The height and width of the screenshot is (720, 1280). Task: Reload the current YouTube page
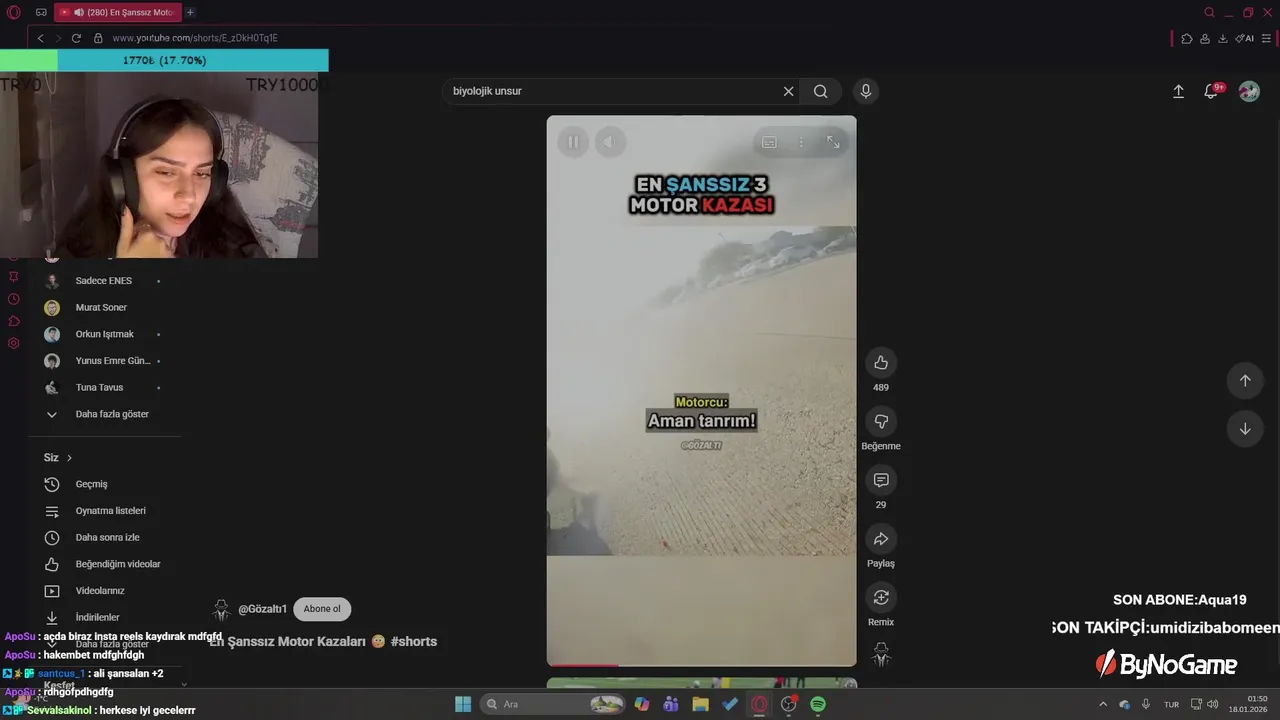[x=76, y=38]
